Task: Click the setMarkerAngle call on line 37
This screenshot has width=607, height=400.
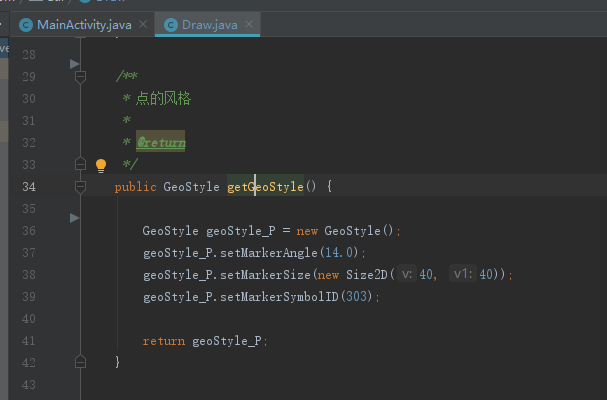Action: tap(269, 253)
